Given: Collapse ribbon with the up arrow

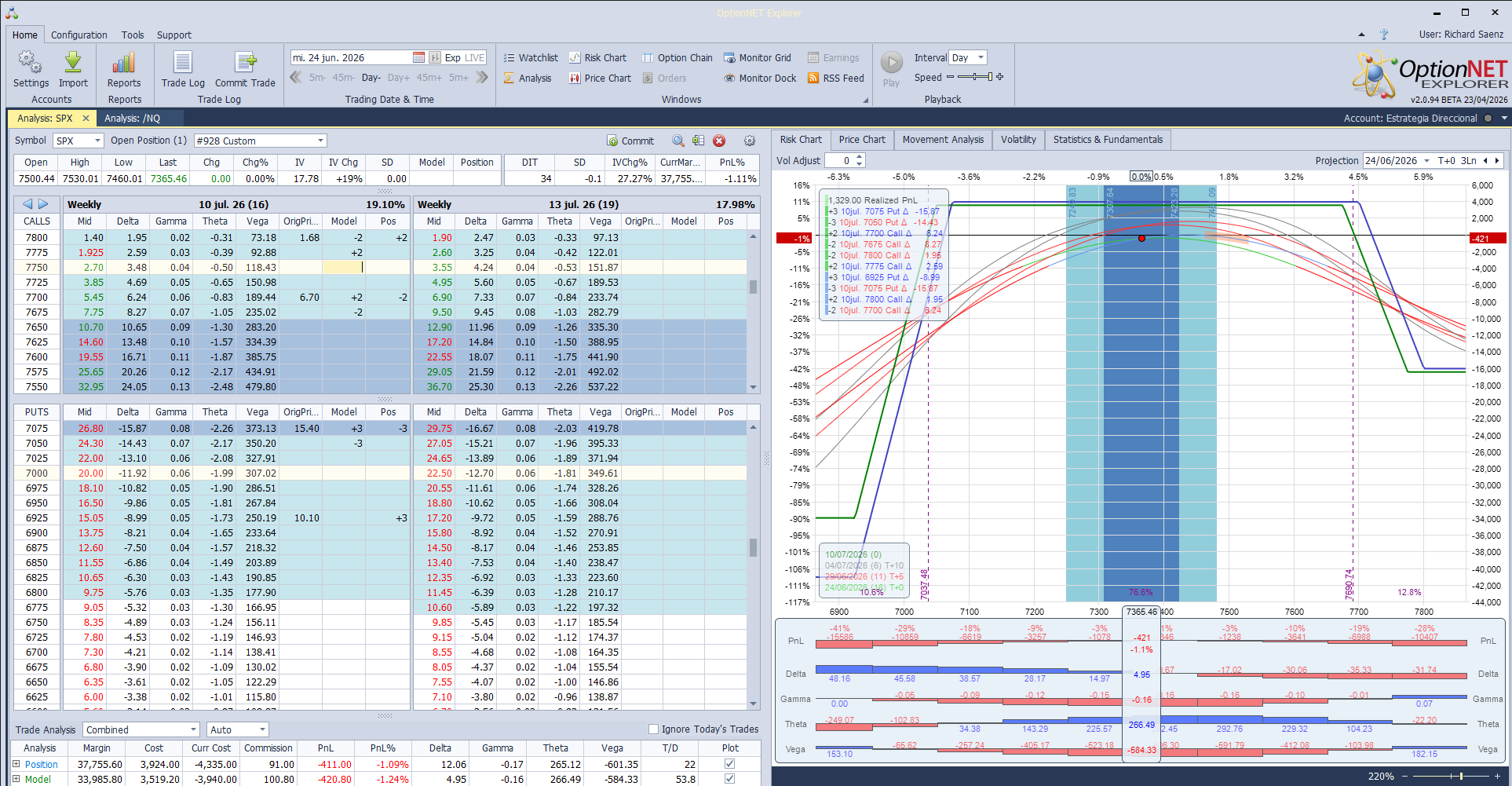Looking at the screenshot, I should click(x=1361, y=35).
